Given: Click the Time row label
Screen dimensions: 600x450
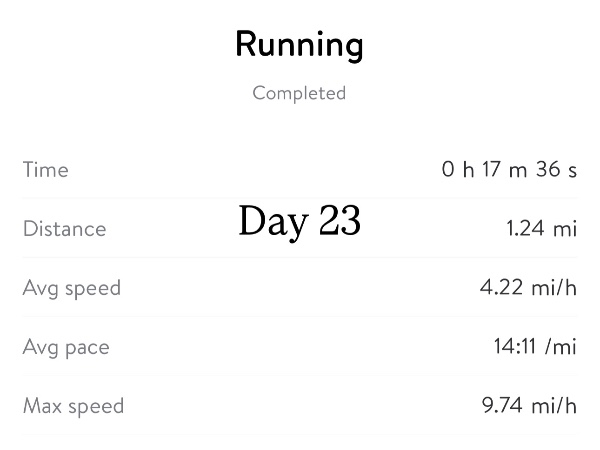Looking at the screenshot, I should tap(45, 170).
